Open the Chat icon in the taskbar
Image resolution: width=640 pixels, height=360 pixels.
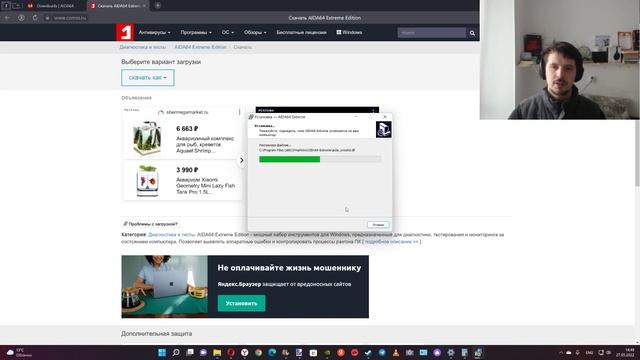tap(203, 352)
